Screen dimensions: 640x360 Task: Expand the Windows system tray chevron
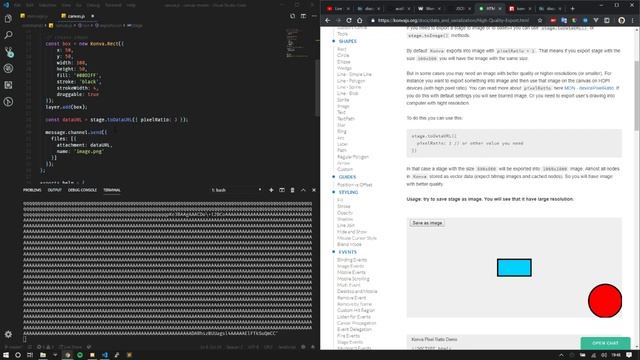(561, 355)
